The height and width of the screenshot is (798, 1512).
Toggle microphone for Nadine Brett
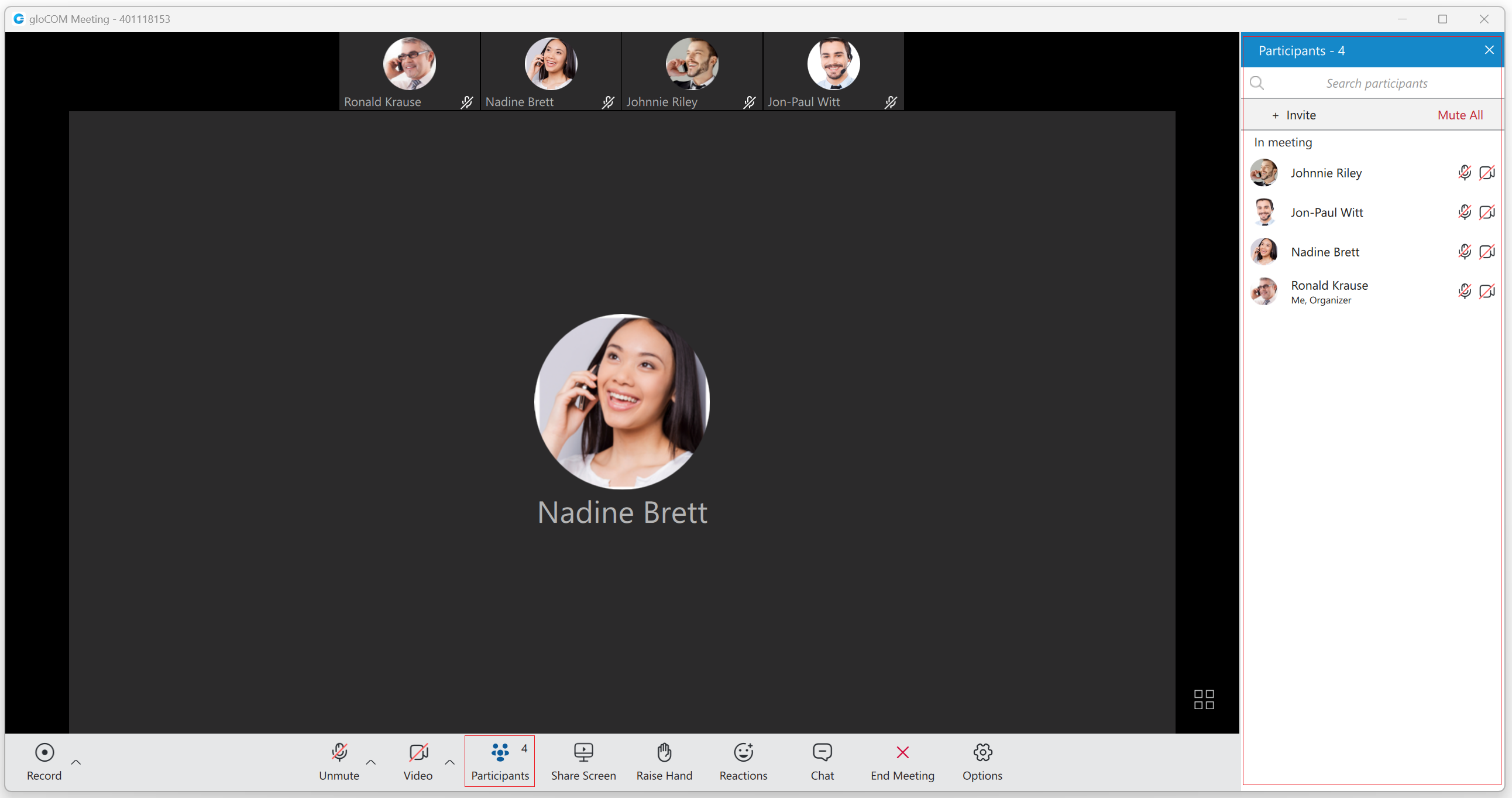[x=1463, y=251]
